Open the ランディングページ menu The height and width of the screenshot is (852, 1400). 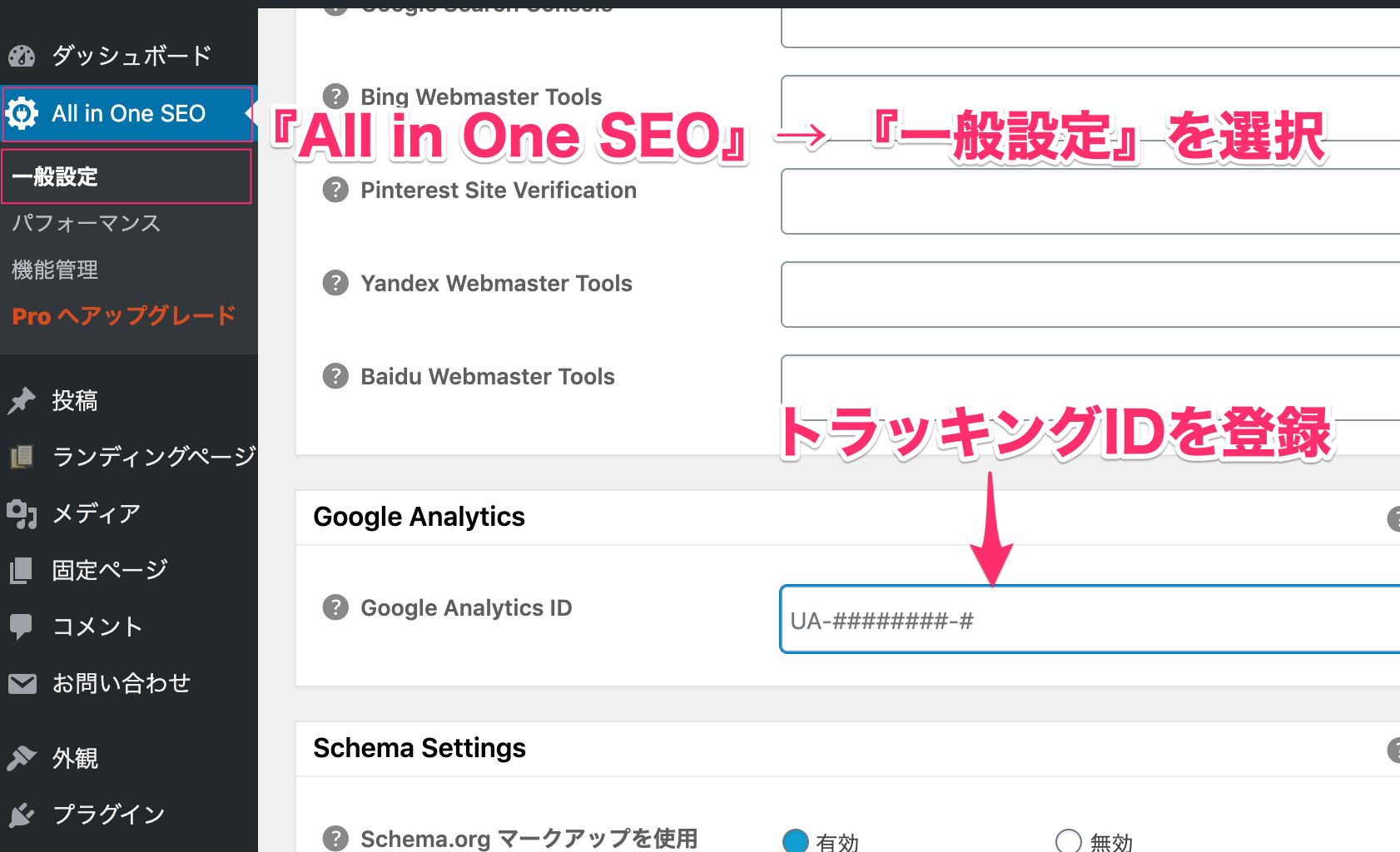[153, 456]
